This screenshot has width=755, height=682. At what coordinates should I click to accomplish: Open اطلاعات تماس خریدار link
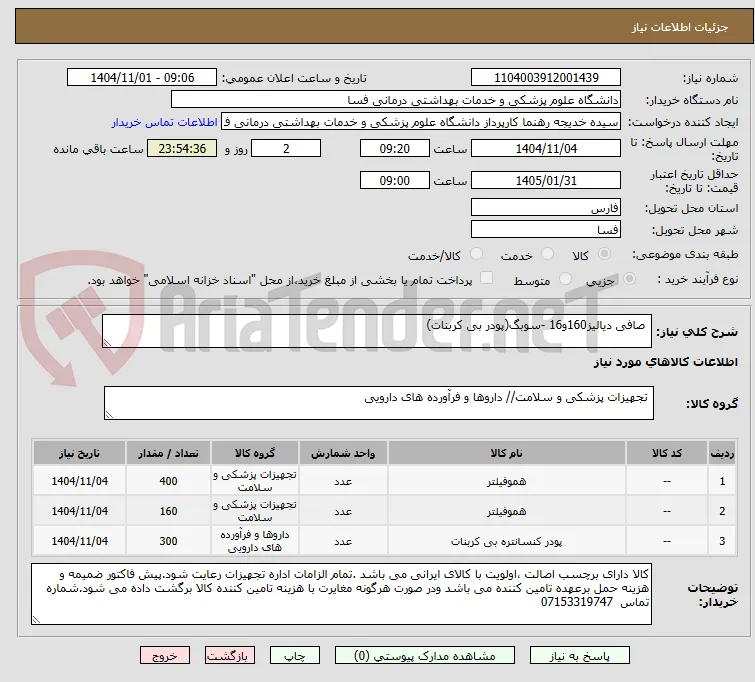[x=165, y=122]
